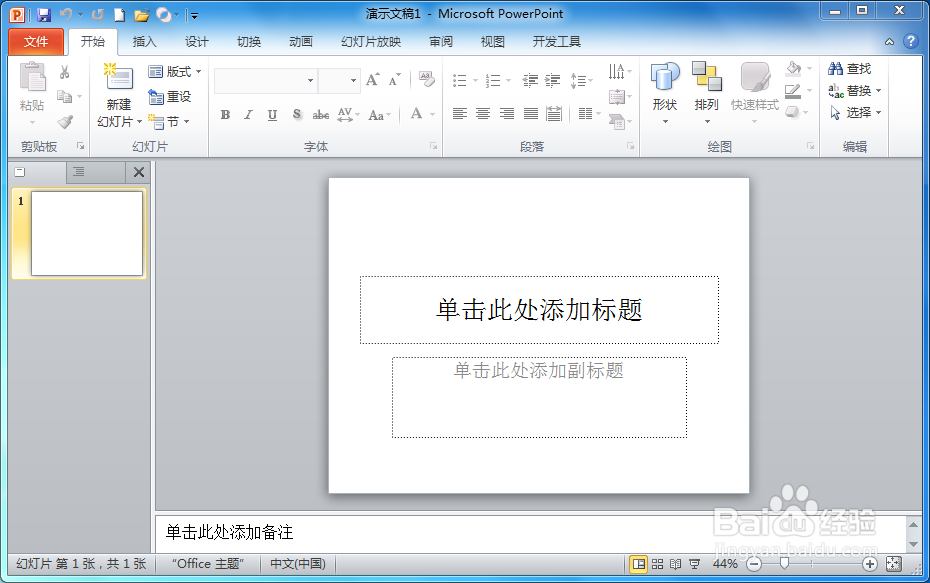Click the 中文(中国) language status button
This screenshot has width=930, height=583.
(x=298, y=563)
